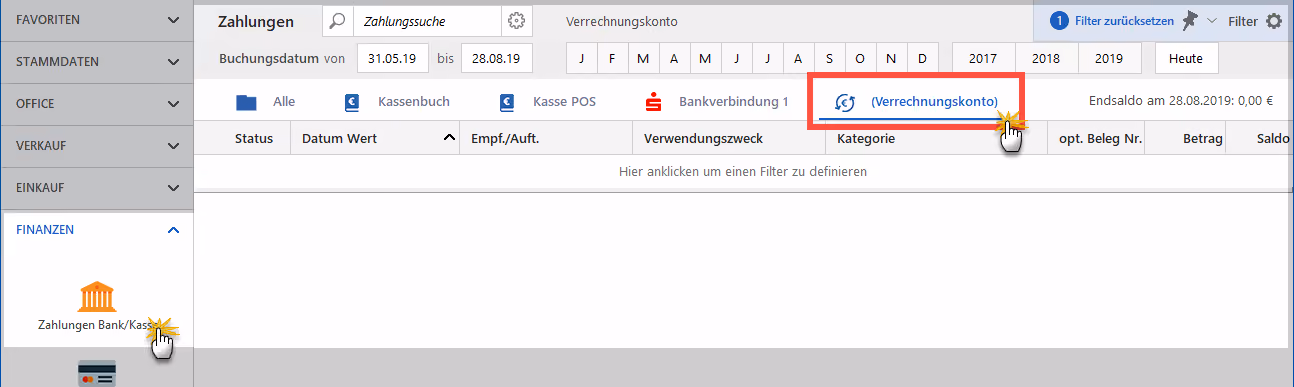This screenshot has width=1294, height=387.
Task: Sort by Kategorie column header
Action: 936,139
